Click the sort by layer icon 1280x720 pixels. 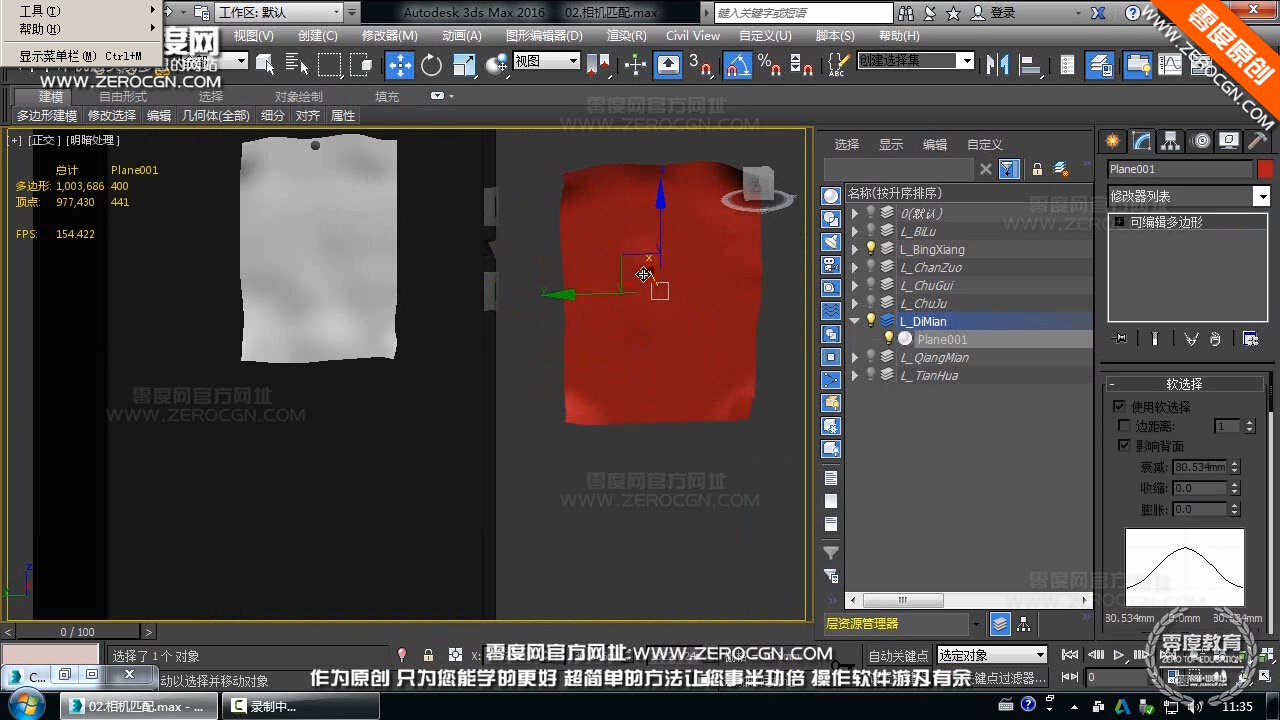pyautogui.click(x=1000, y=624)
